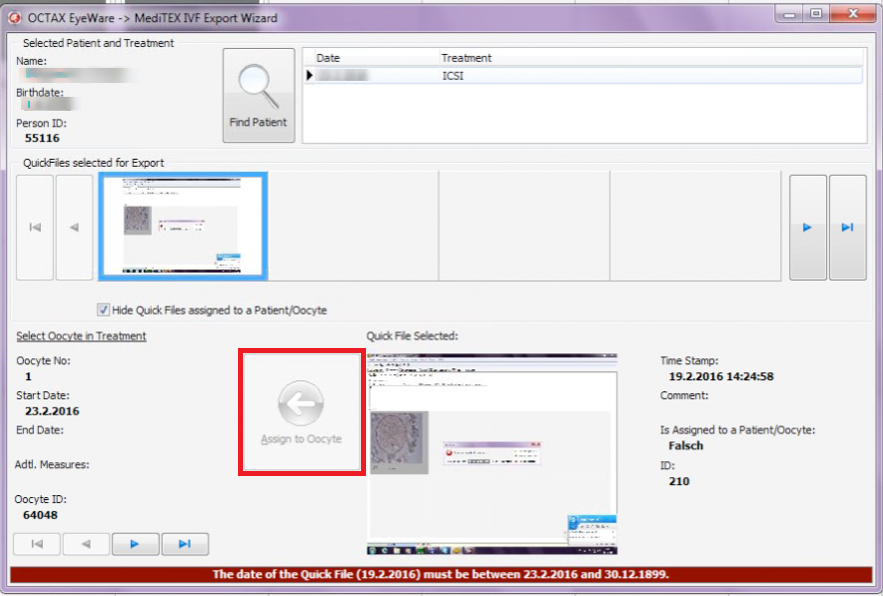The height and width of the screenshot is (596, 883).
Task: Select the highlighted QuickFile thumbnail
Action: tap(183, 227)
